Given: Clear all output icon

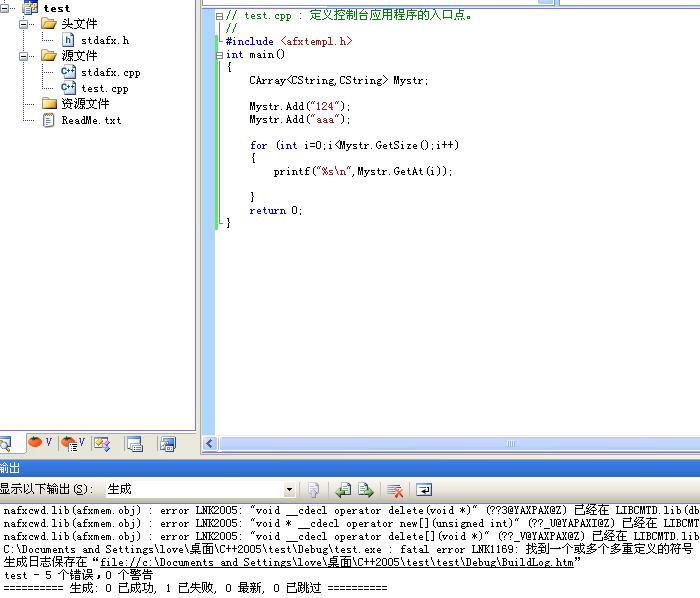Looking at the screenshot, I should [x=395, y=490].
